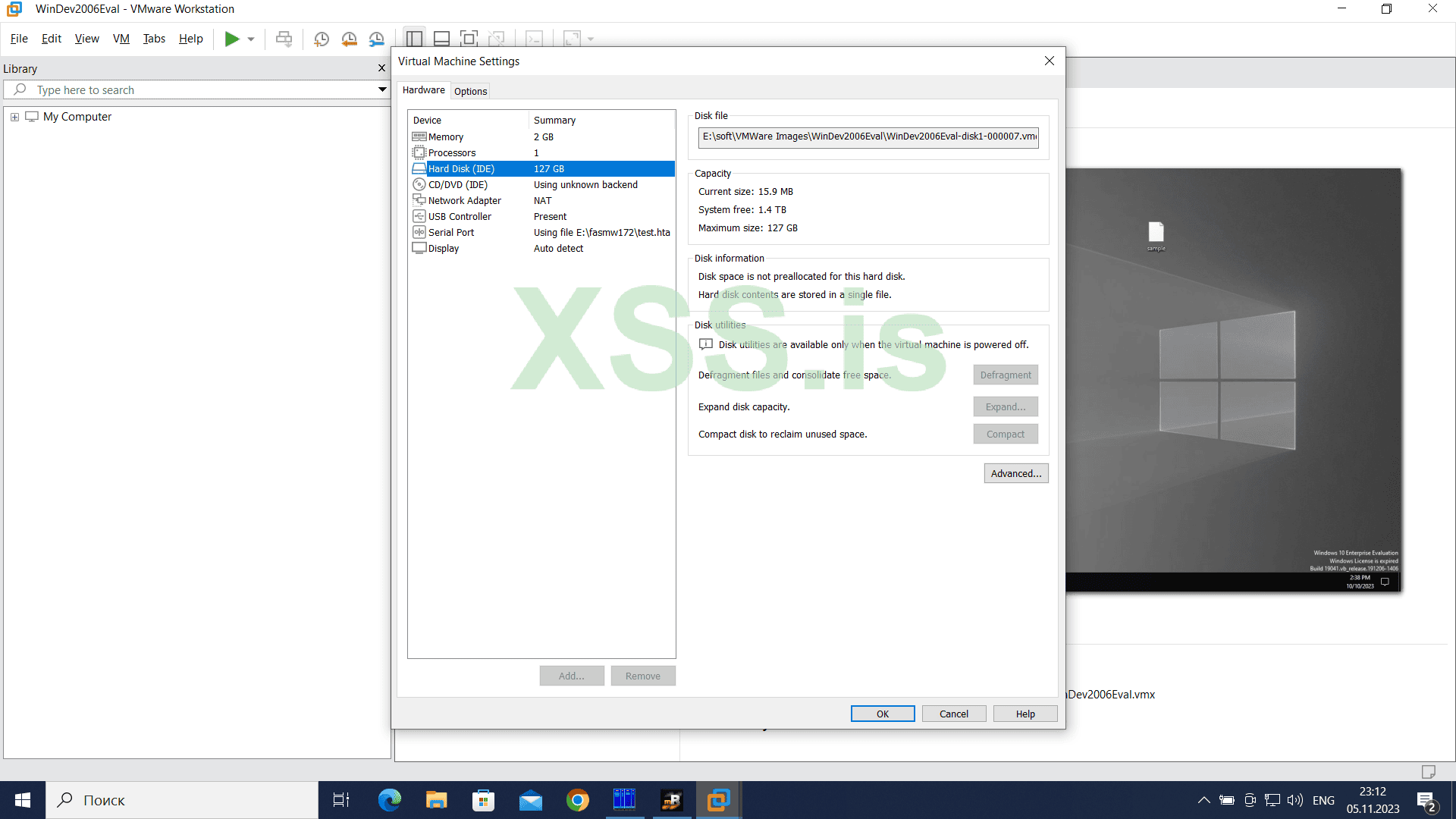Switch to the Options tab
This screenshot has height=819, width=1456.
(470, 91)
